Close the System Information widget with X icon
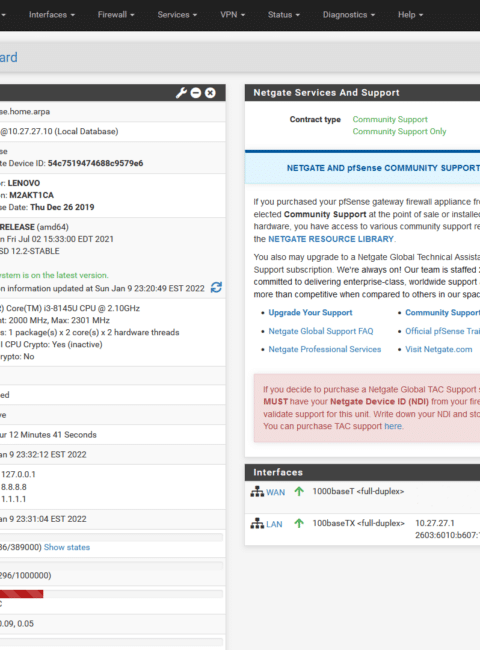The height and width of the screenshot is (650, 480). click(x=210, y=93)
